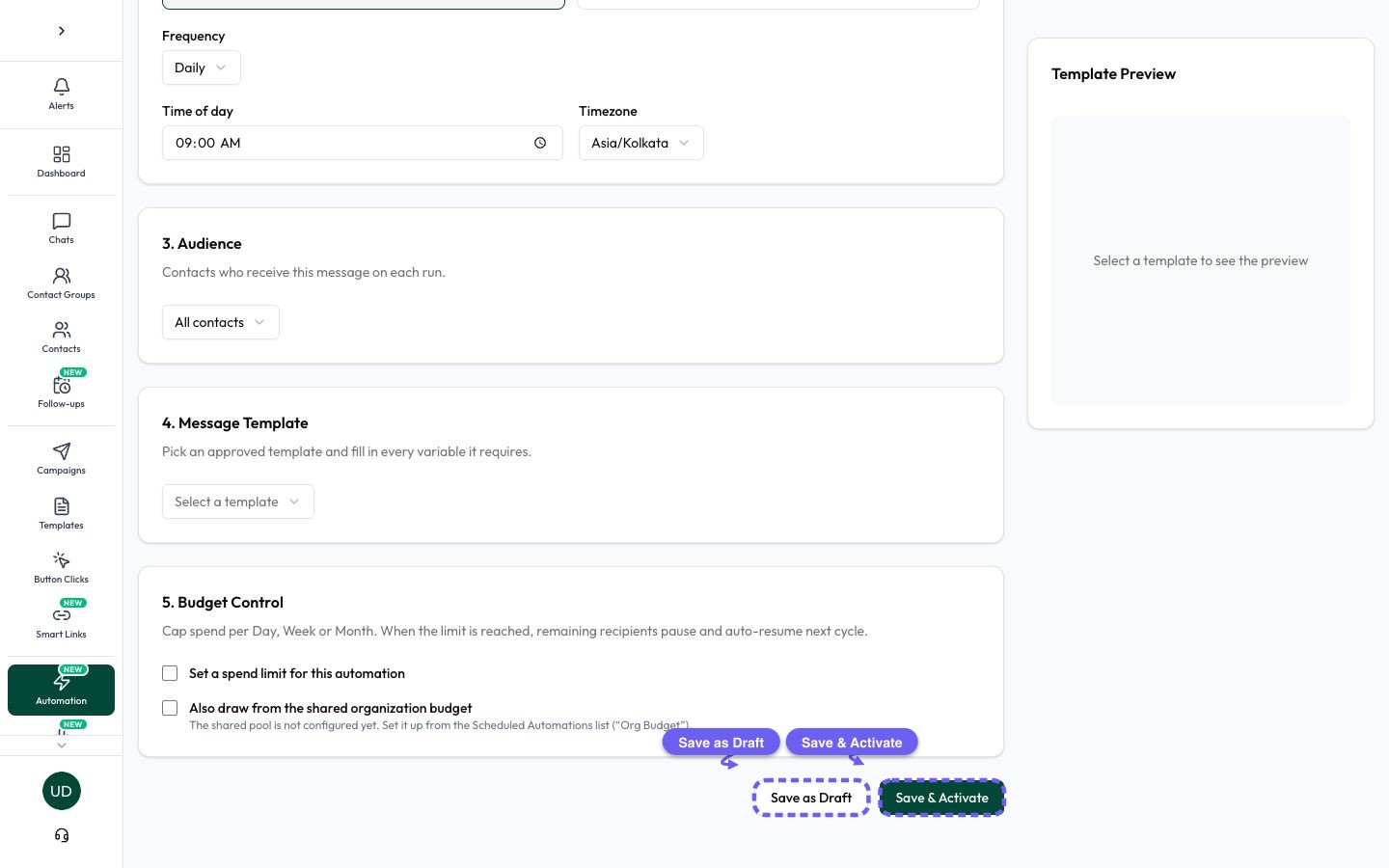Open the Frequency Daily dropdown

click(x=201, y=68)
